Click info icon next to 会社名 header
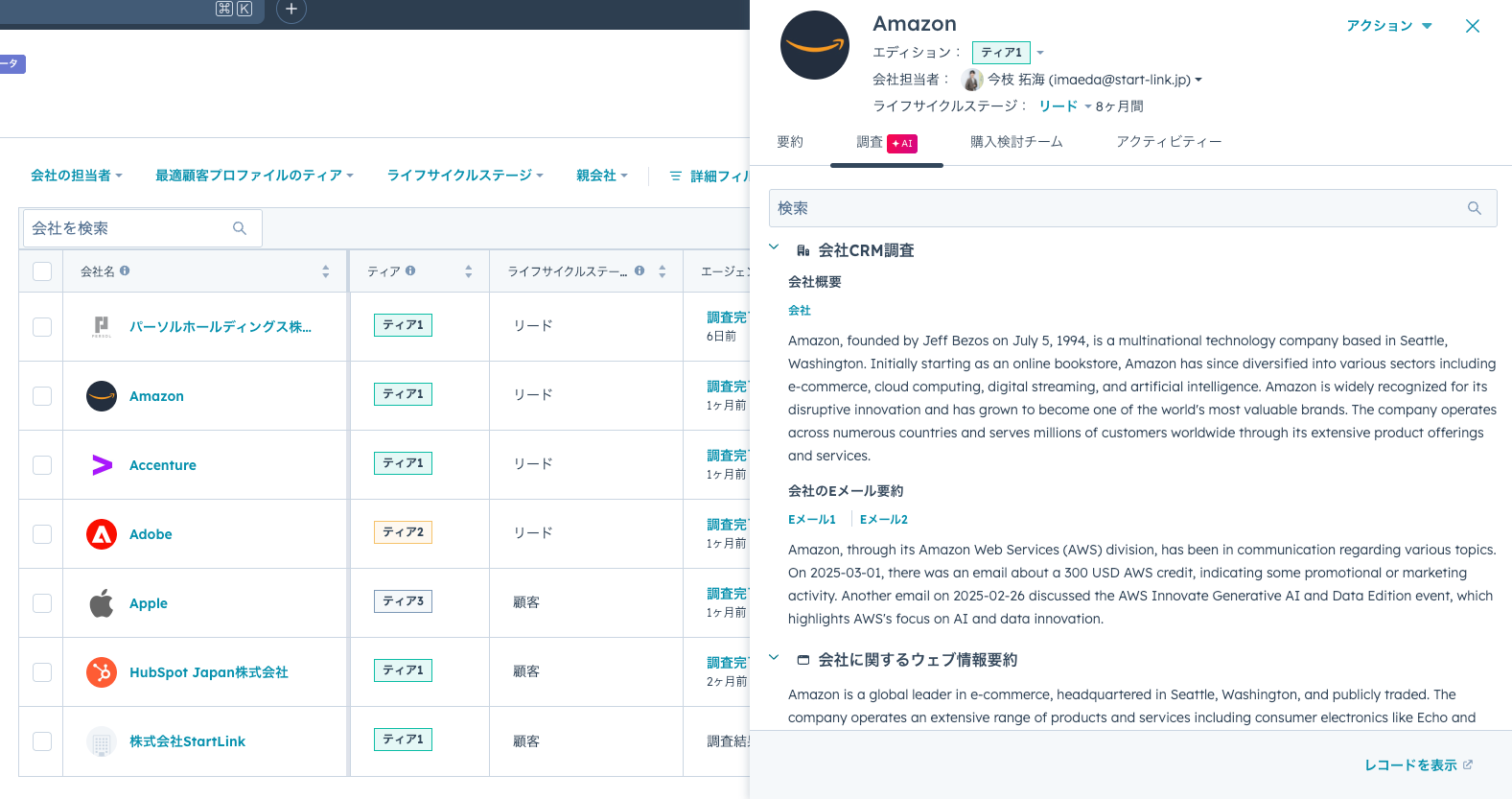Viewport: 1512px width, 799px height. tap(125, 271)
